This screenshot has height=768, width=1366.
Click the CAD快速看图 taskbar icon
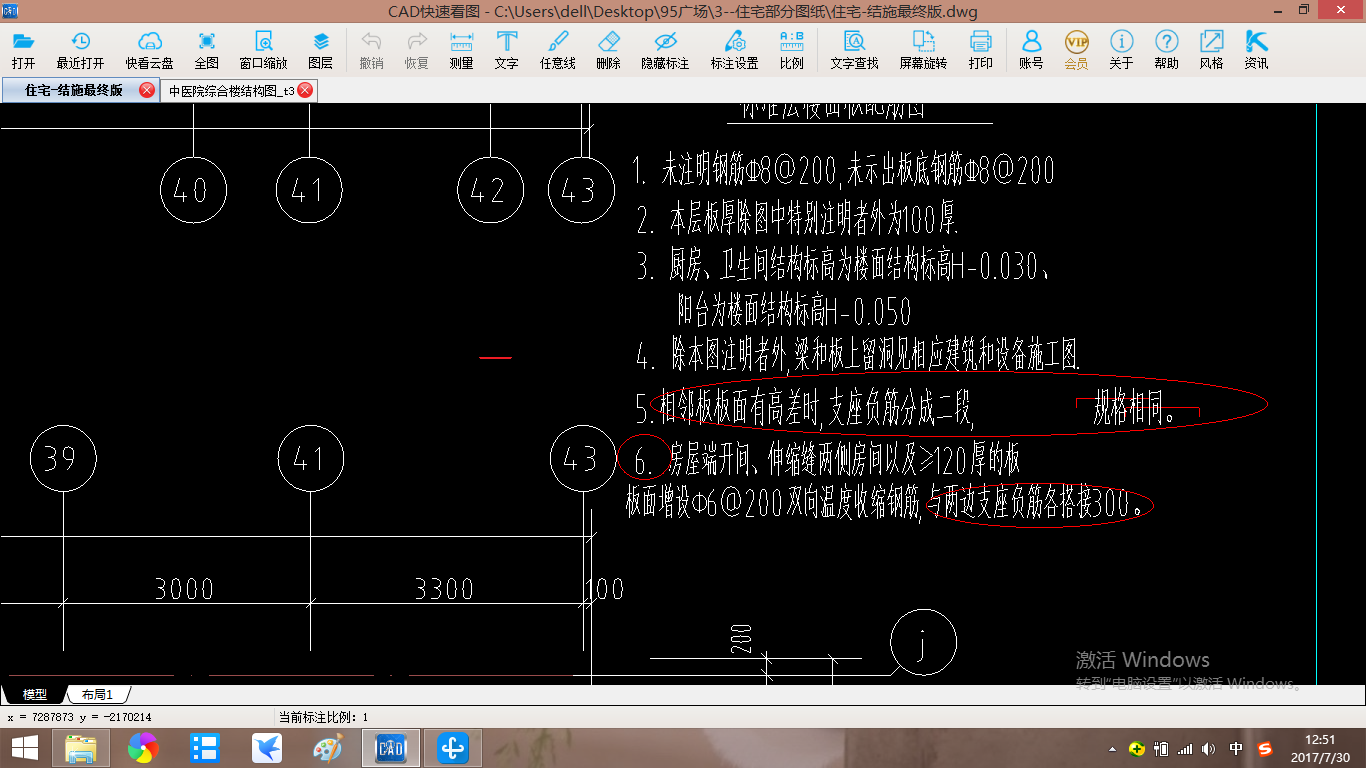point(389,747)
